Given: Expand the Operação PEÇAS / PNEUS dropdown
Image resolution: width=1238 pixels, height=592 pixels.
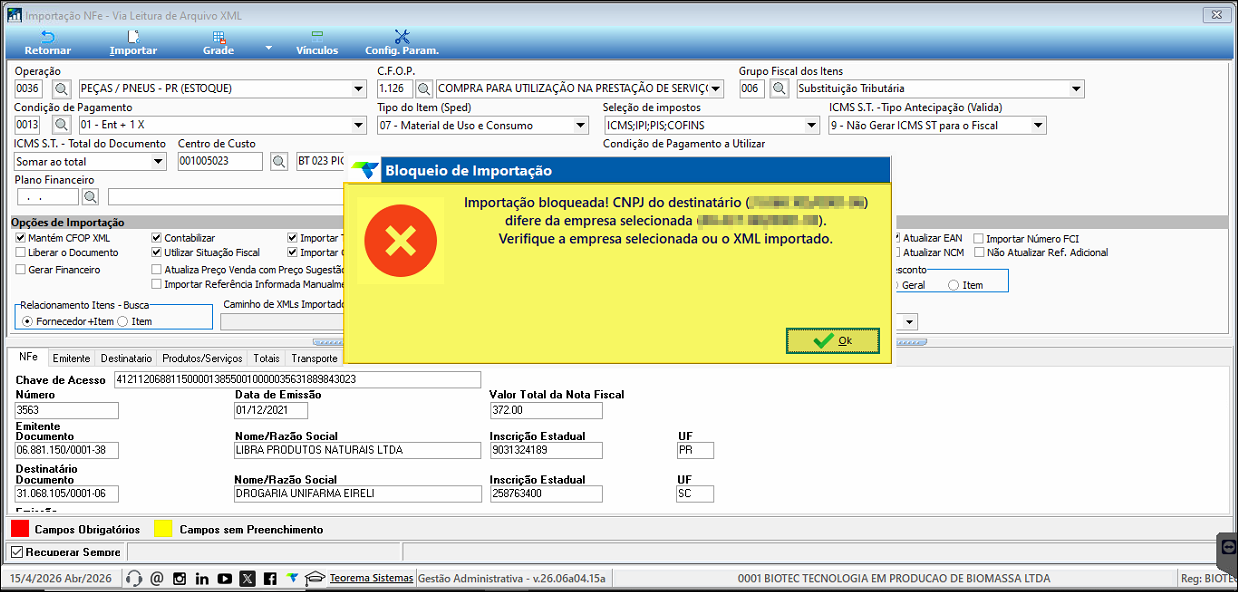Looking at the screenshot, I should click(359, 89).
